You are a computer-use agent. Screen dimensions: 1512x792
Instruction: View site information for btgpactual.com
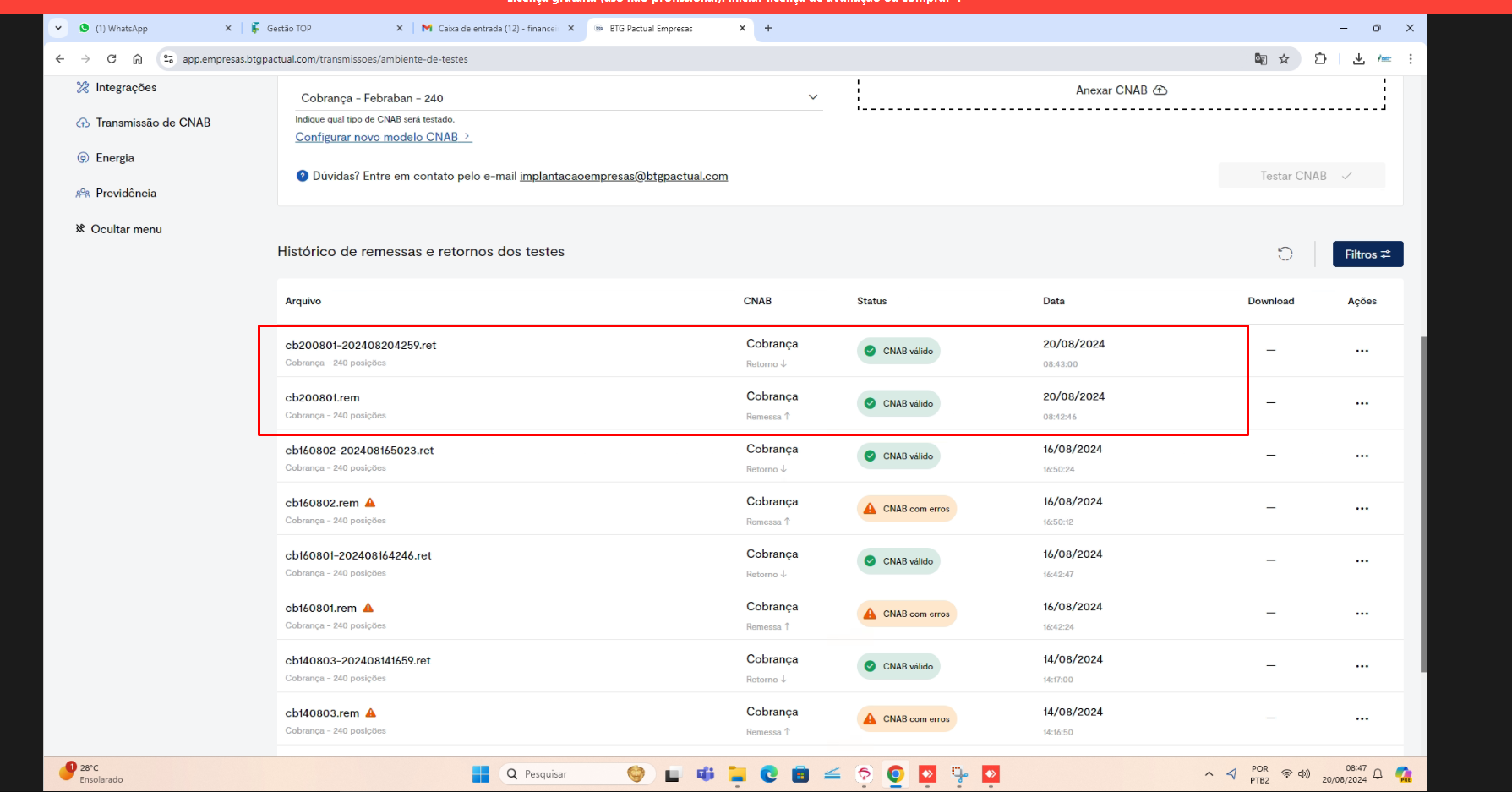pyautogui.click(x=168, y=59)
